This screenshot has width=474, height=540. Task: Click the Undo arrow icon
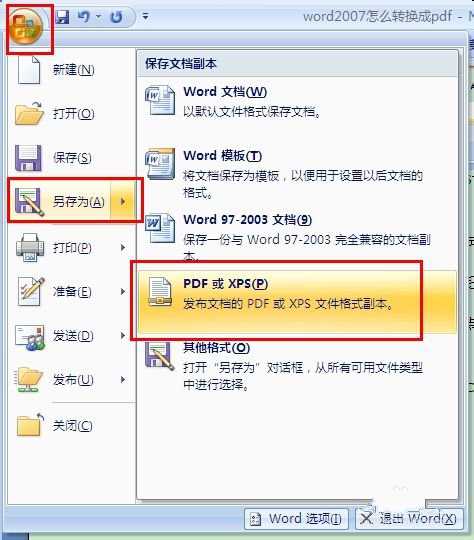pyautogui.click(x=83, y=17)
